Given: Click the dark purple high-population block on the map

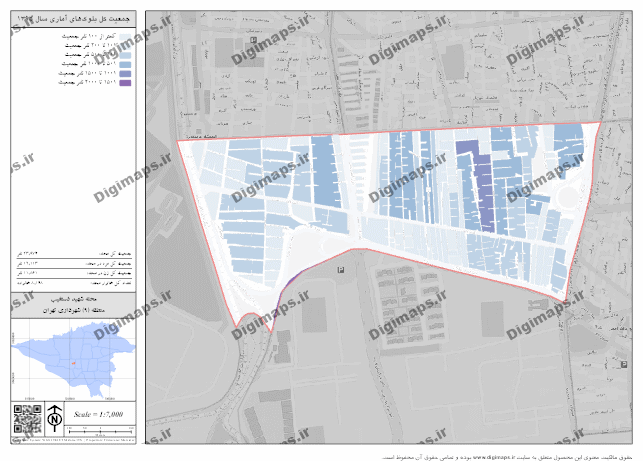Looking at the screenshot, I should pyautogui.click(x=483, y=189).
